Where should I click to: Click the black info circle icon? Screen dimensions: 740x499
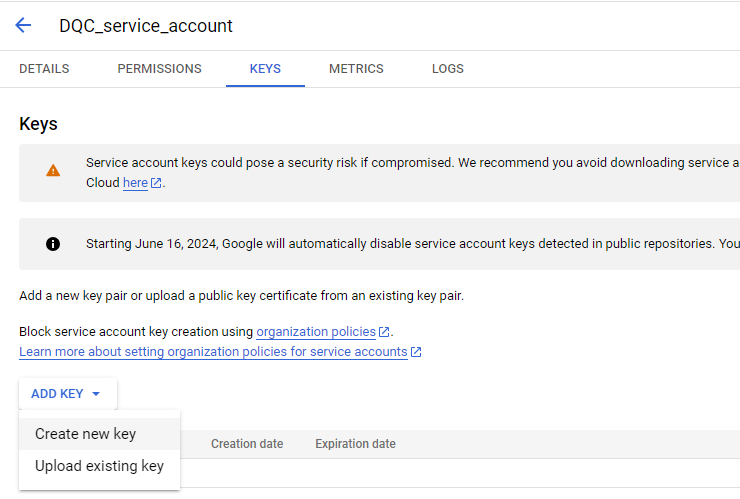pos(53,244)
